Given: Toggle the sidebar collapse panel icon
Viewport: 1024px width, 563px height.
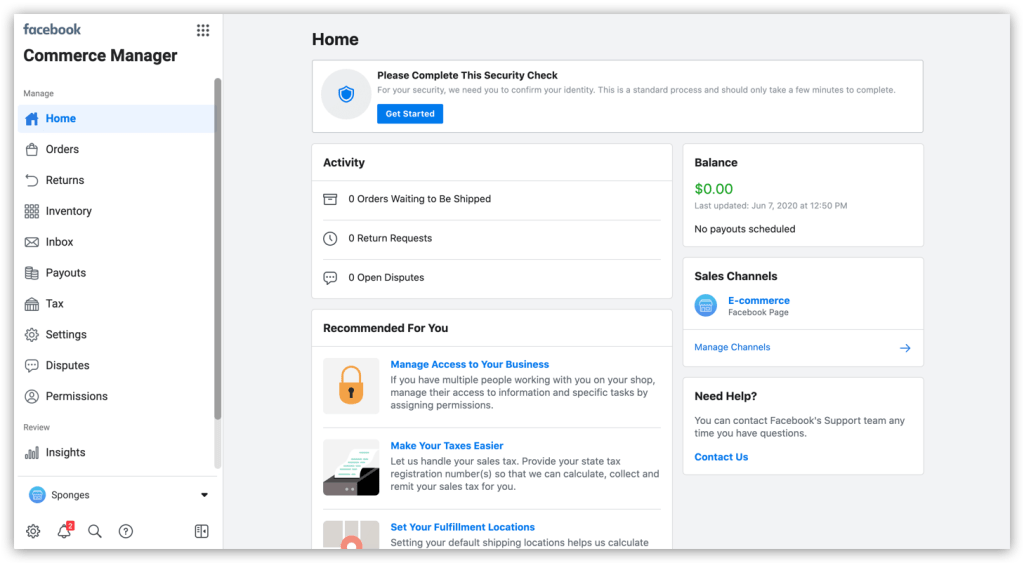Looking at the screenshot, I should pos(202,532).
